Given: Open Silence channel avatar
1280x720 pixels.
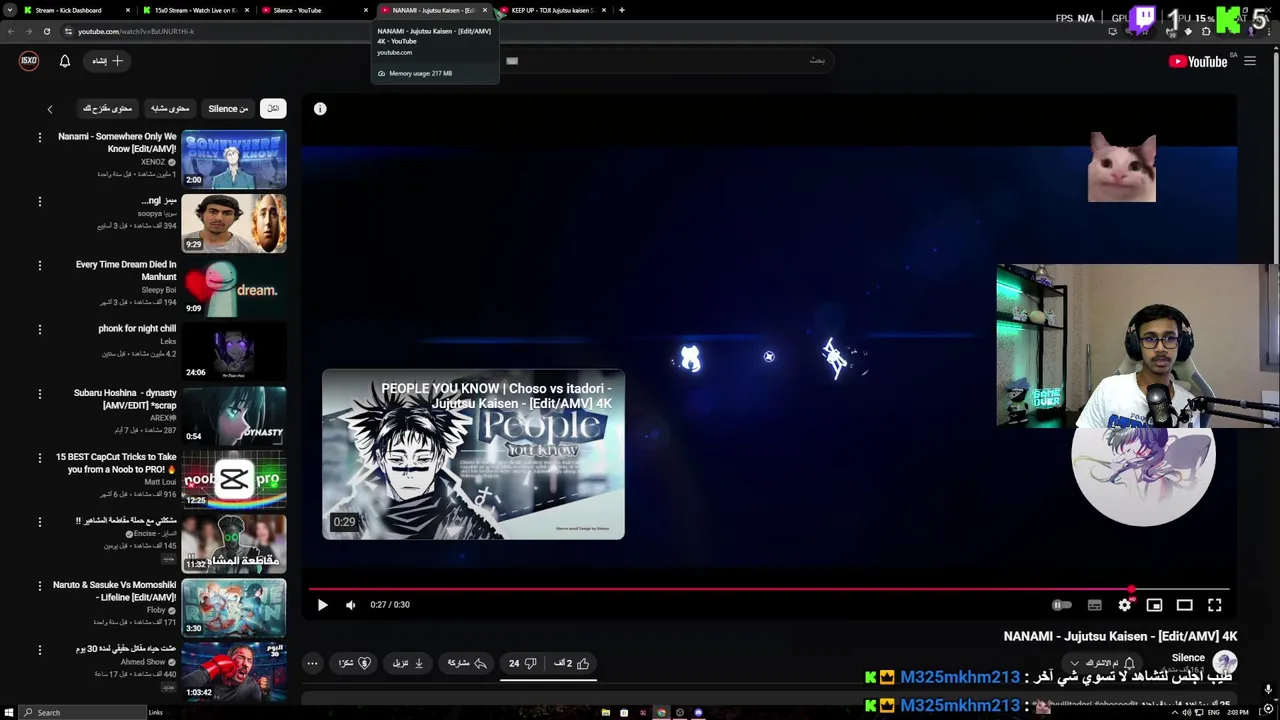Looking at the screenshot, I should pos(1225,662).
